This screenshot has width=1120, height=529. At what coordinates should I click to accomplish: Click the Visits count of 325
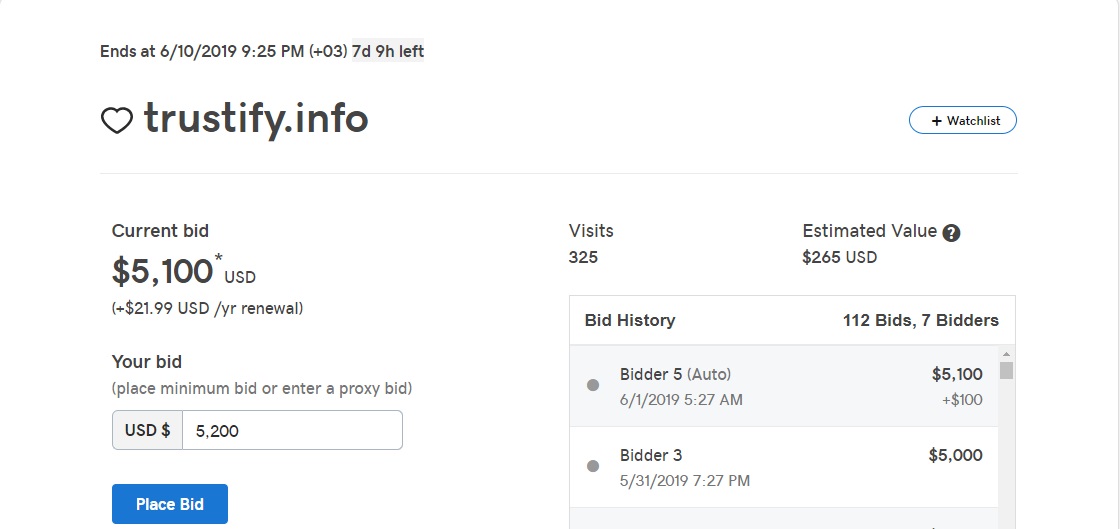tap(583, 257)
